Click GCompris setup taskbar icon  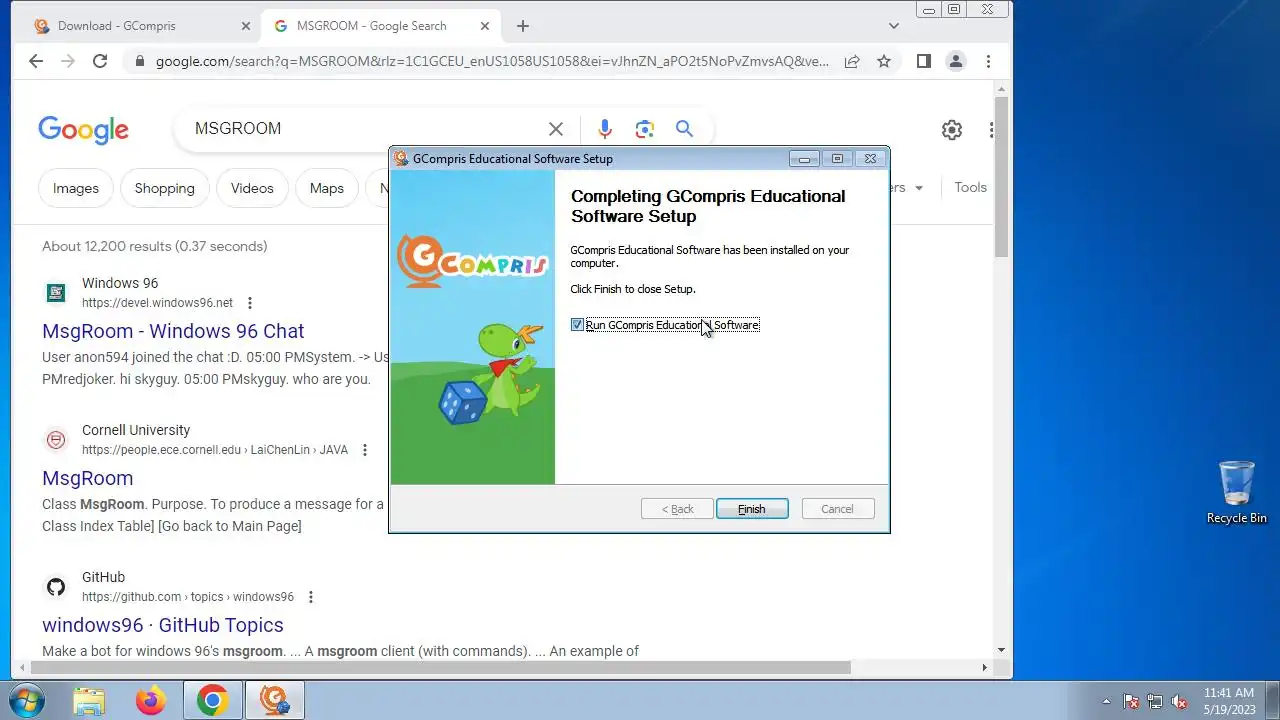click(274, 700)
